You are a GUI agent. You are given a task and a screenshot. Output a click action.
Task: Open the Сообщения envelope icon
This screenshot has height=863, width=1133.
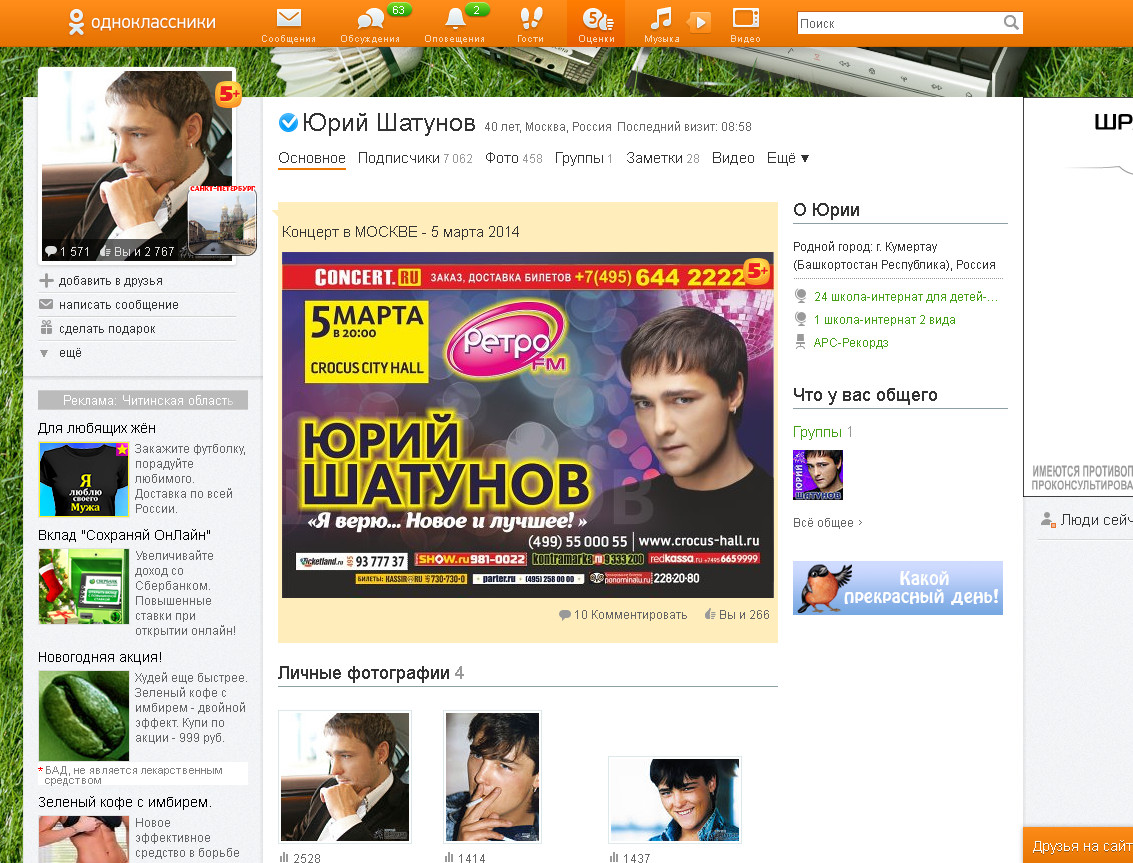pos(288,19)
